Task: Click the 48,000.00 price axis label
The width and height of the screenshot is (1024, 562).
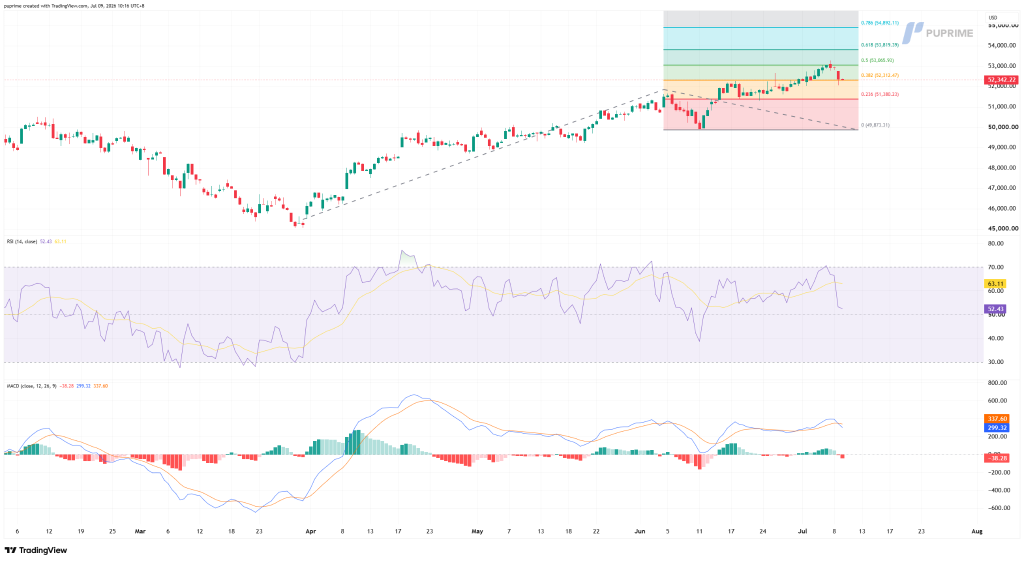Action: click(1002, 168)
